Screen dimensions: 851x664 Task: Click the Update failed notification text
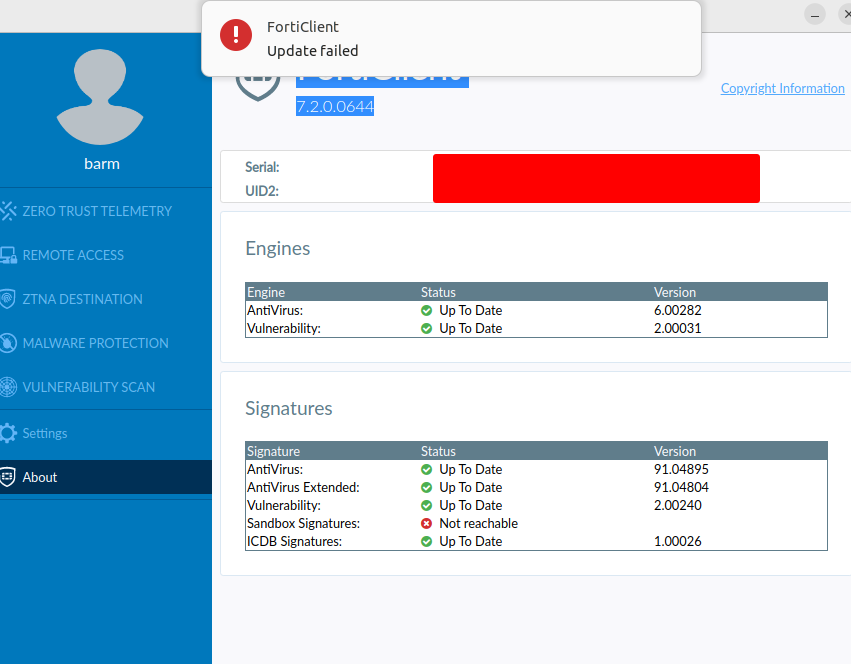[x=312, y=51]
